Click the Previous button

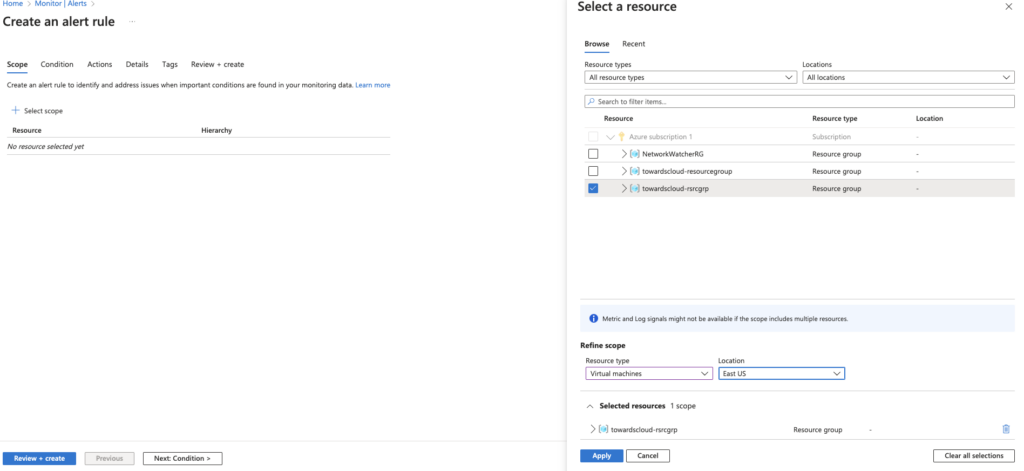[109, 459]
